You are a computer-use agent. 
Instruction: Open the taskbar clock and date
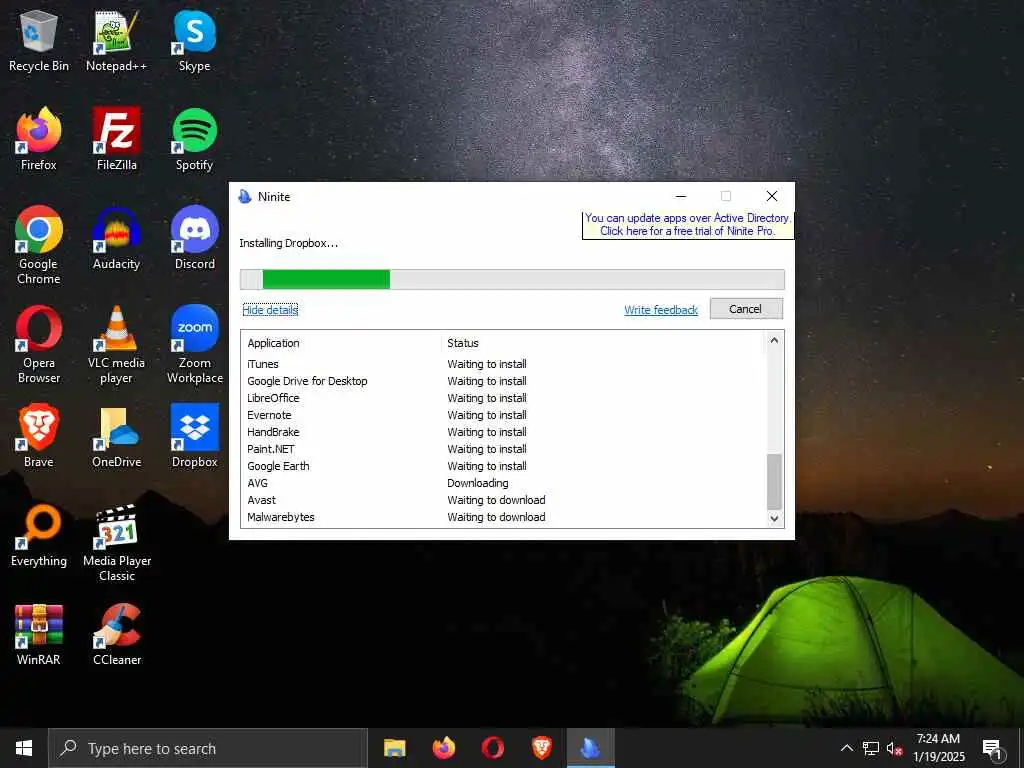(938, 748)
